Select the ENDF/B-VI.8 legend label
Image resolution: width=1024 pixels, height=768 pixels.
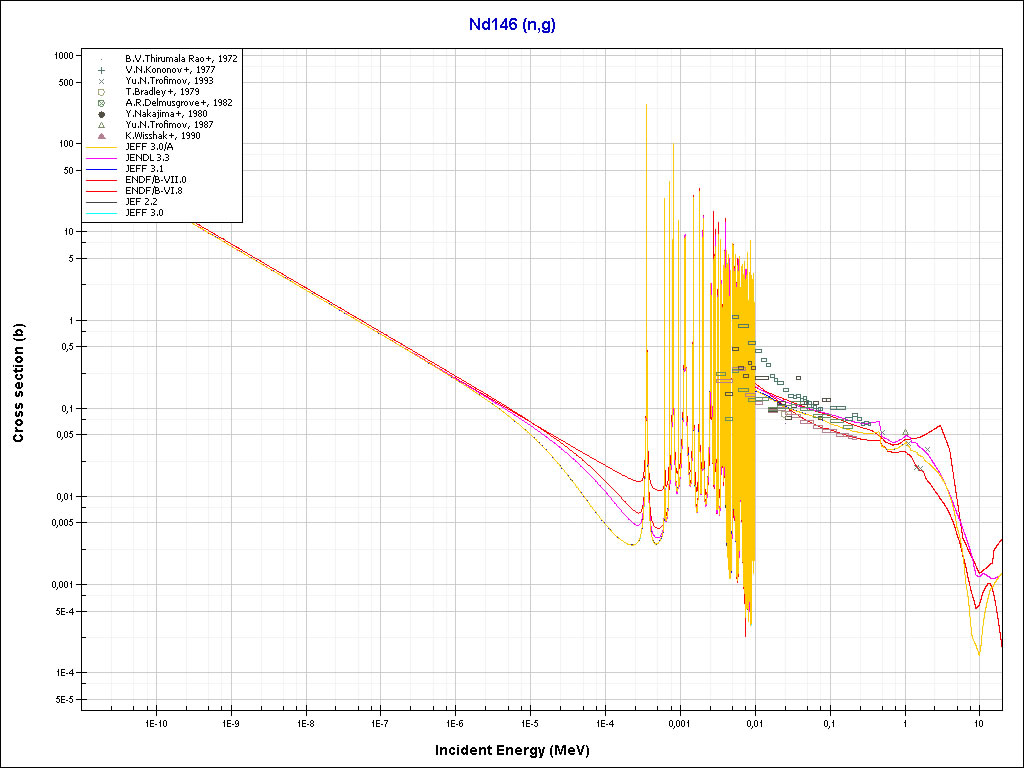coord(155,191)
